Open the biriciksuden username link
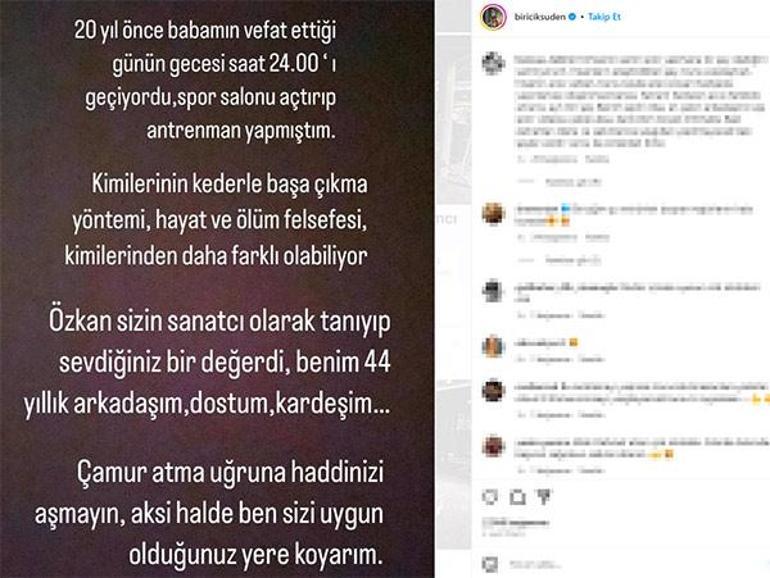This screenshot has height=578, width=770. click(539, 17)
